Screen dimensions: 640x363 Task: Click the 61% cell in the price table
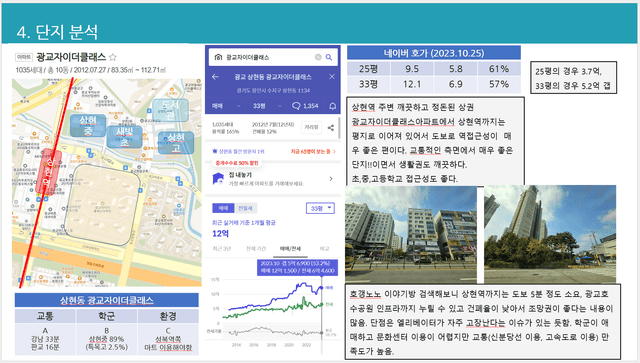pyautogui.click(x=499, y=69)
